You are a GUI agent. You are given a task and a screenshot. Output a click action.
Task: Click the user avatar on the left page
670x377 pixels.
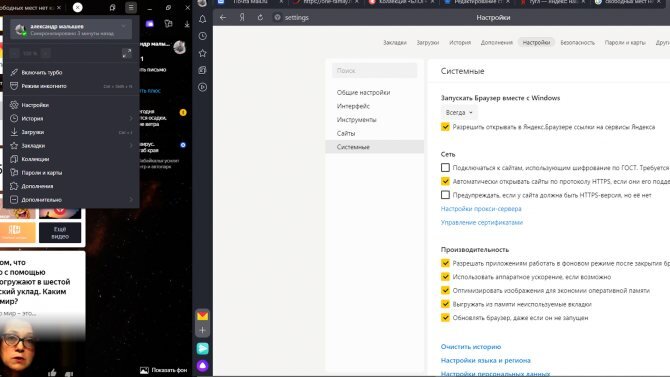point(180,47)
